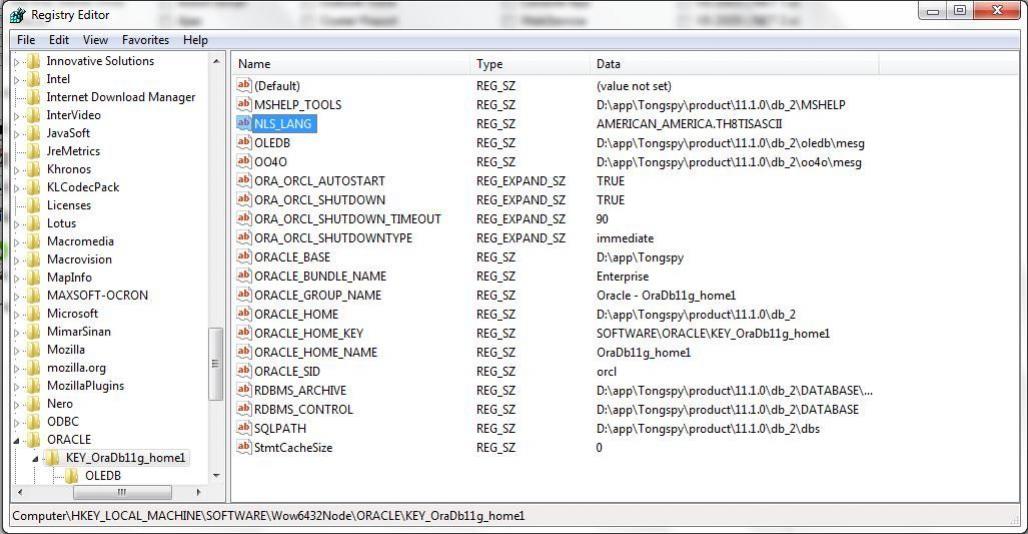Click the 'orcl' data value
This screenshot has height=534, width=1028.
(x=606, y=372)
